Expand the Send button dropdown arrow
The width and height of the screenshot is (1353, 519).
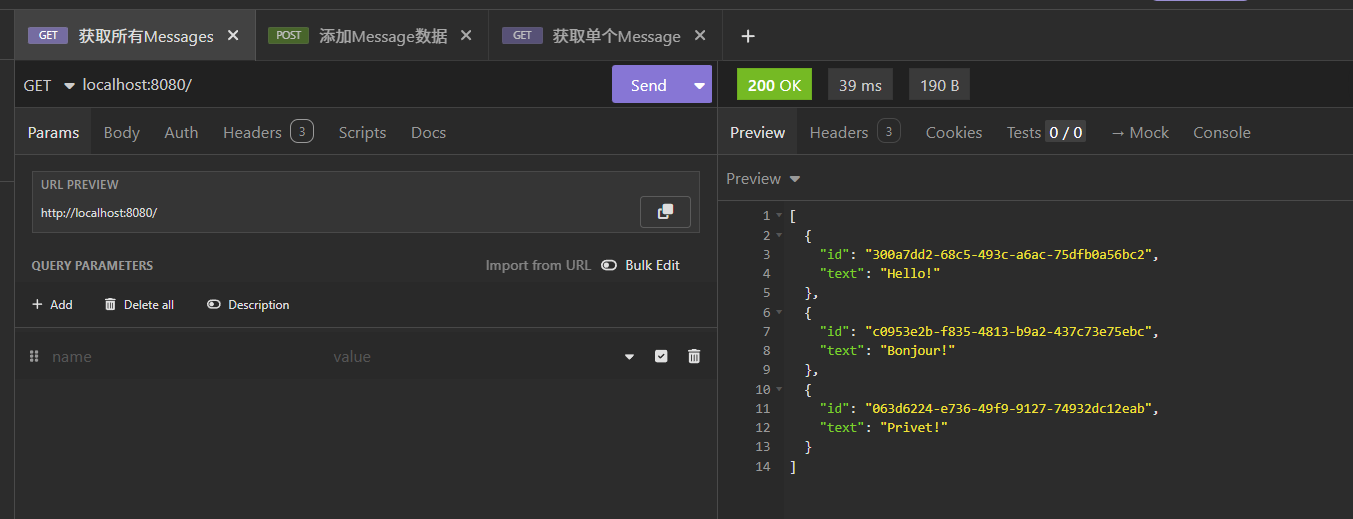tap(699, 85)
